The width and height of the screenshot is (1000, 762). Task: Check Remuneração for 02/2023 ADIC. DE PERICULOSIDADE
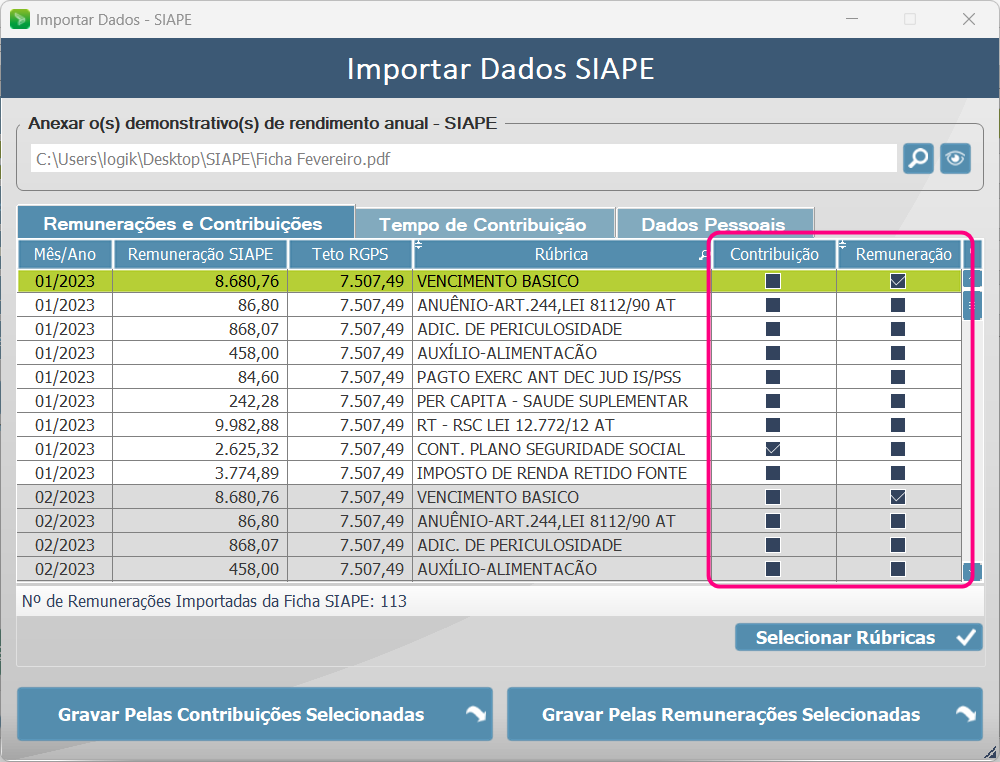coord(898,545)
